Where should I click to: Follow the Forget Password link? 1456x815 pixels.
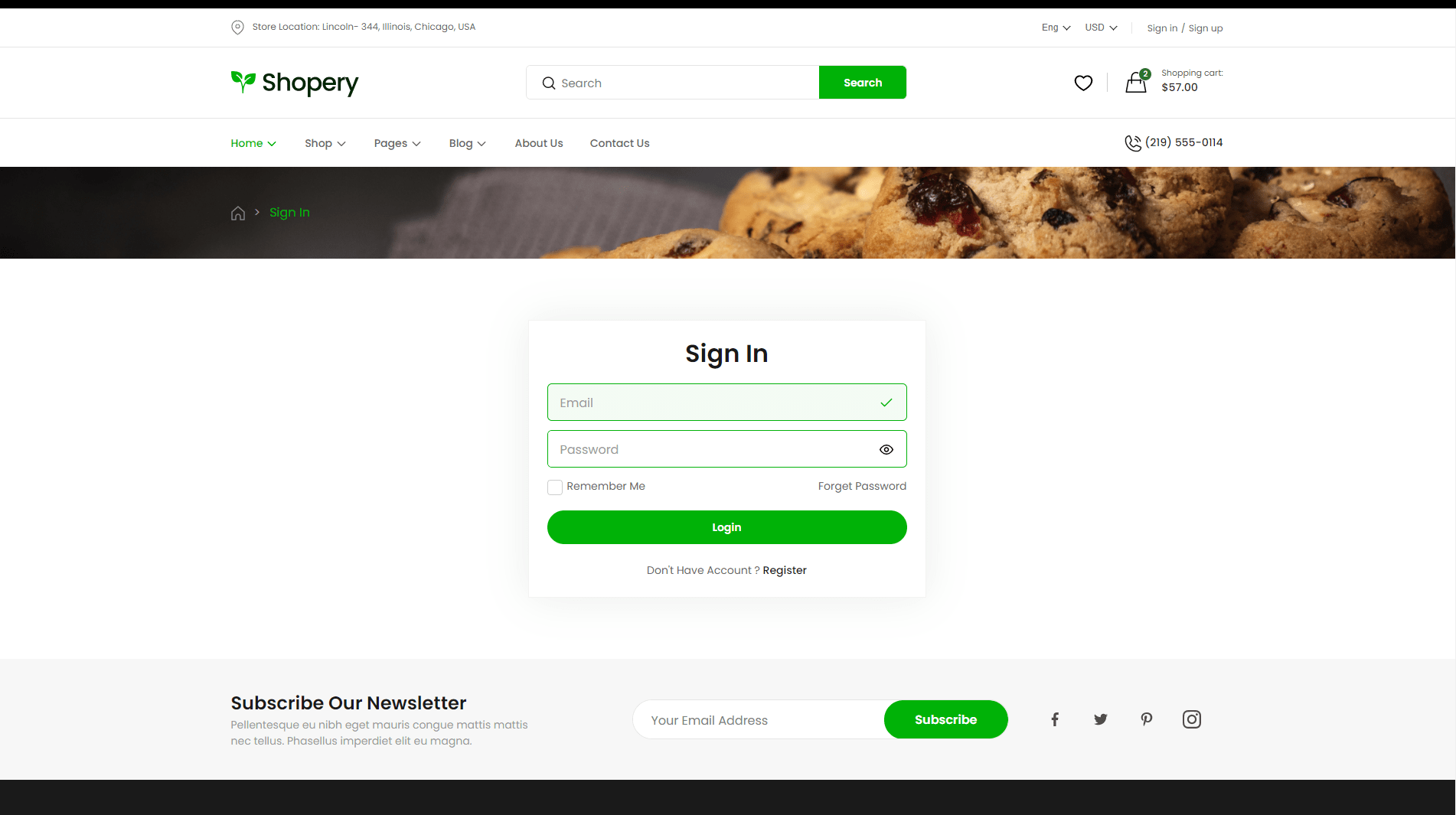[862, 486]
